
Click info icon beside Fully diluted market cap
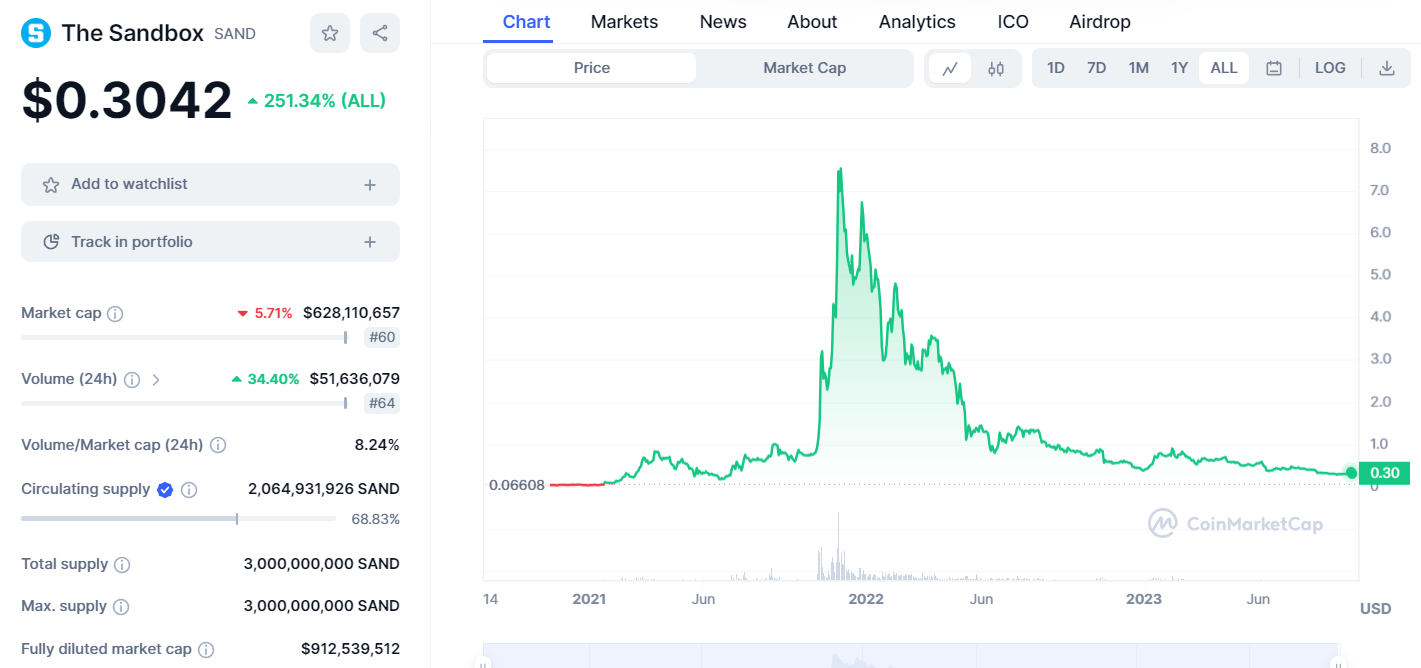206,650
